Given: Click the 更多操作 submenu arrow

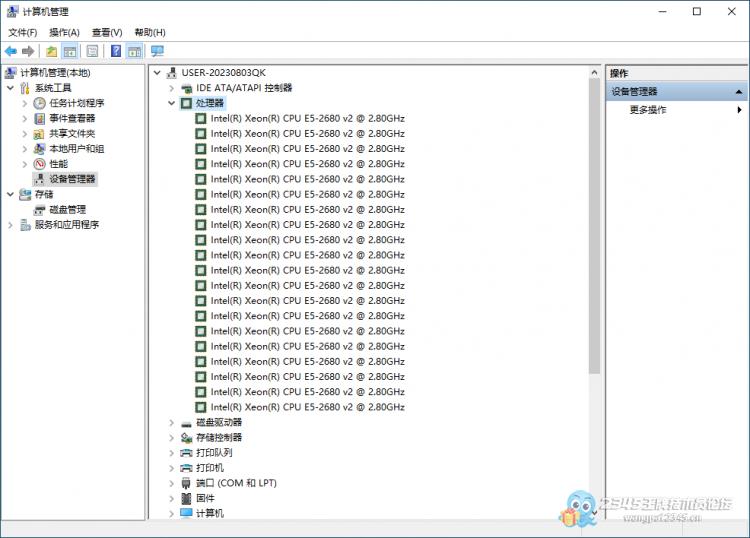Looking at the screenshot, I should point(739,110).
